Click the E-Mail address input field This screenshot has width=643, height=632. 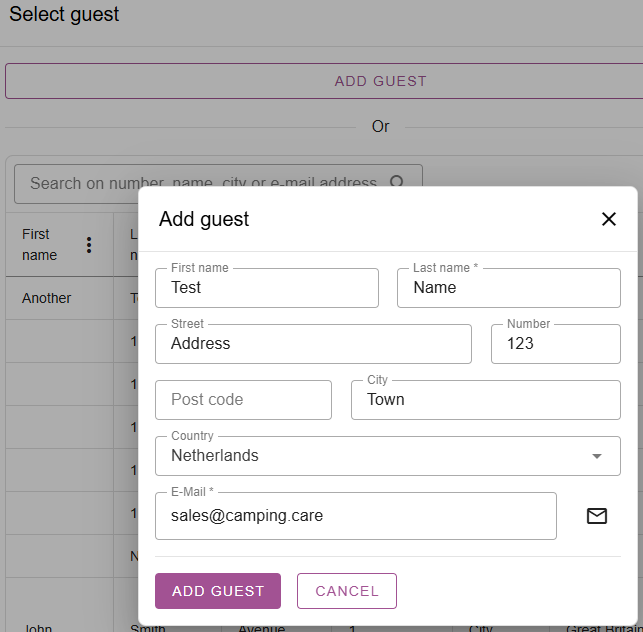click(355, 516)
